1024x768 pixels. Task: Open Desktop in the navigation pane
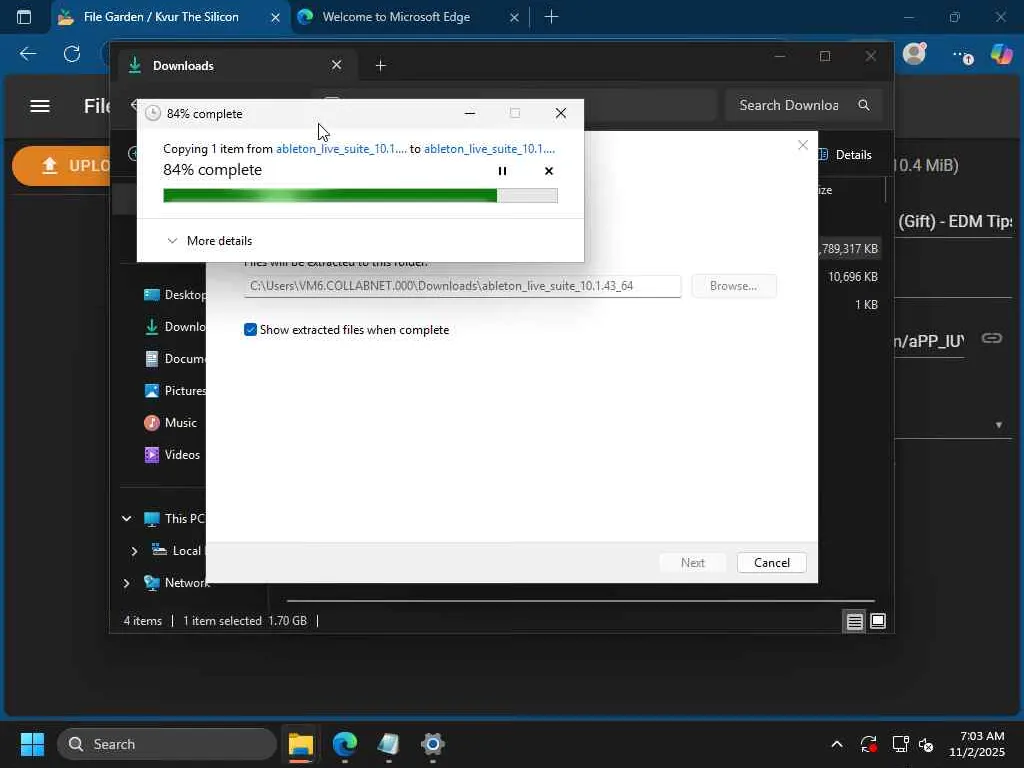coord(174,295)
